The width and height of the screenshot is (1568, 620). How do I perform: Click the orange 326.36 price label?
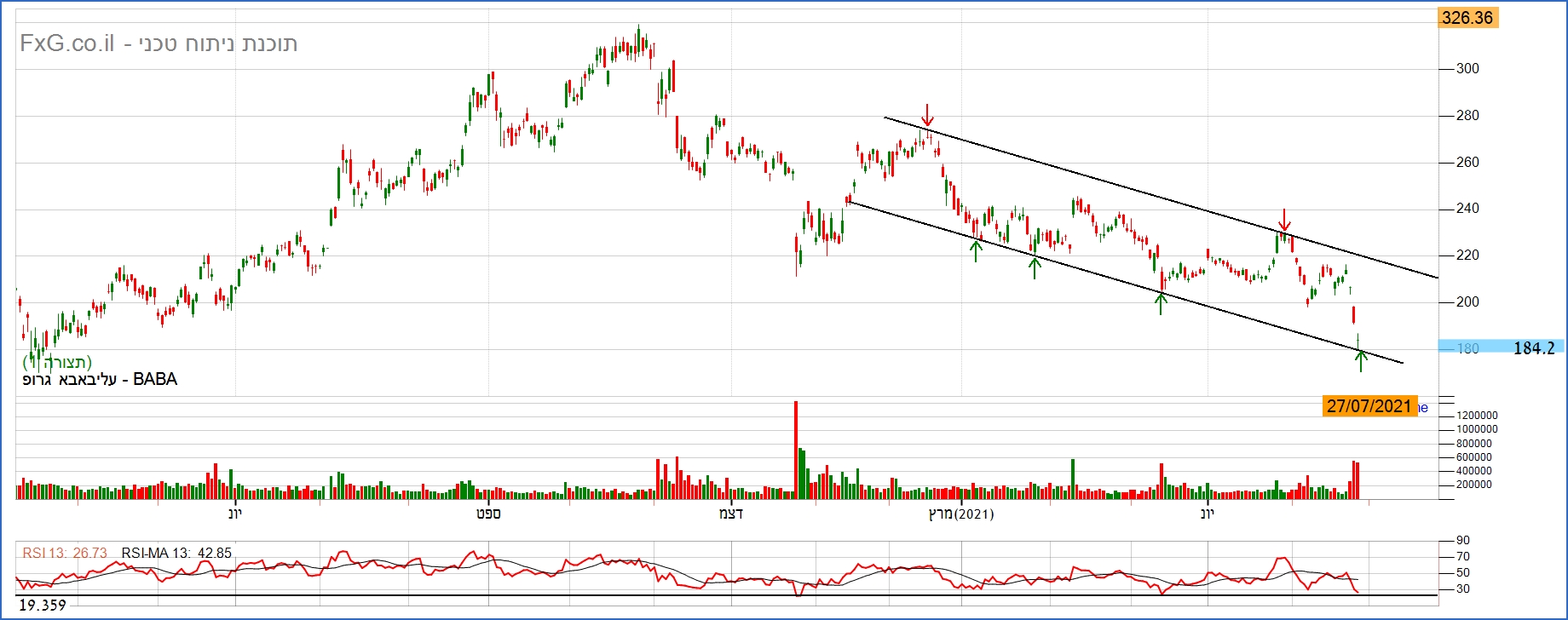pos(1467,18)
